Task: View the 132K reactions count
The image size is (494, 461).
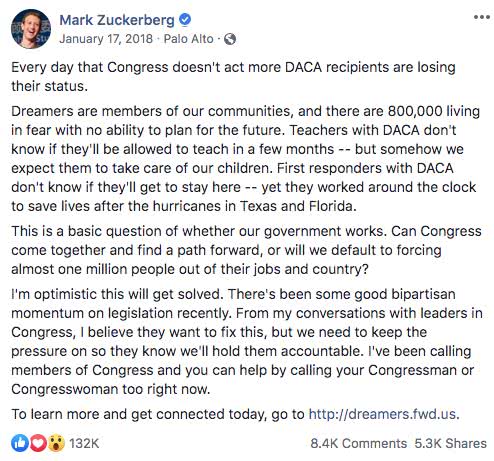Action: (84, 443)
